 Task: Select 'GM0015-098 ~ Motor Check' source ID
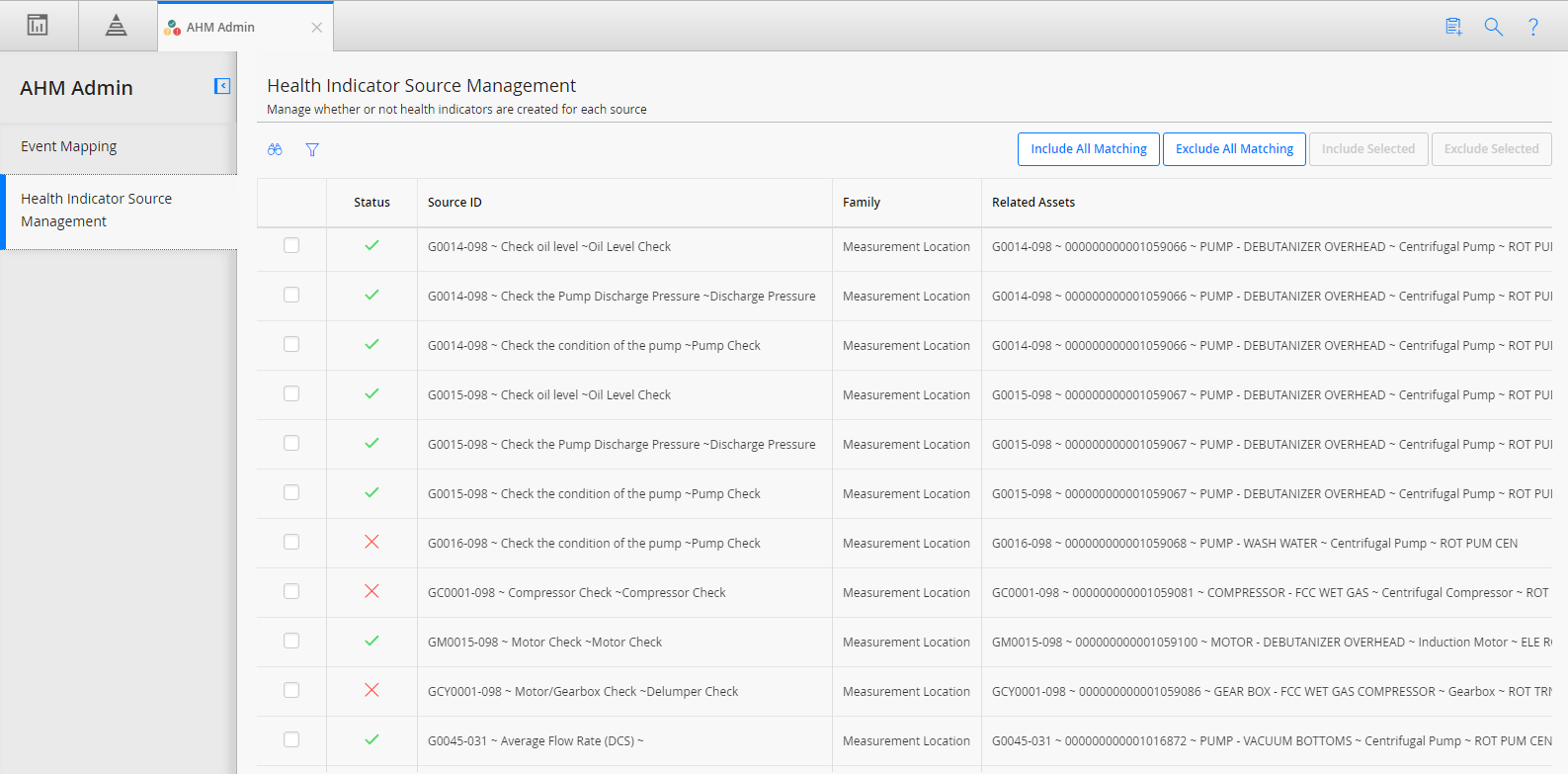tap(544, 643)
